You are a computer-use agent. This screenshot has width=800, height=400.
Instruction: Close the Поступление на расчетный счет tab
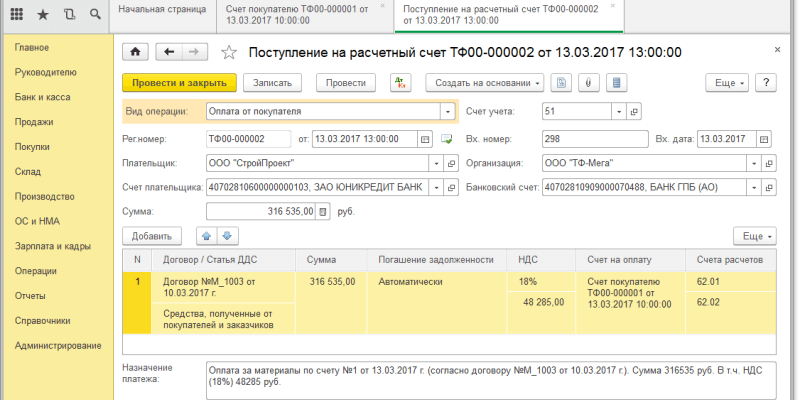[613, 7]
